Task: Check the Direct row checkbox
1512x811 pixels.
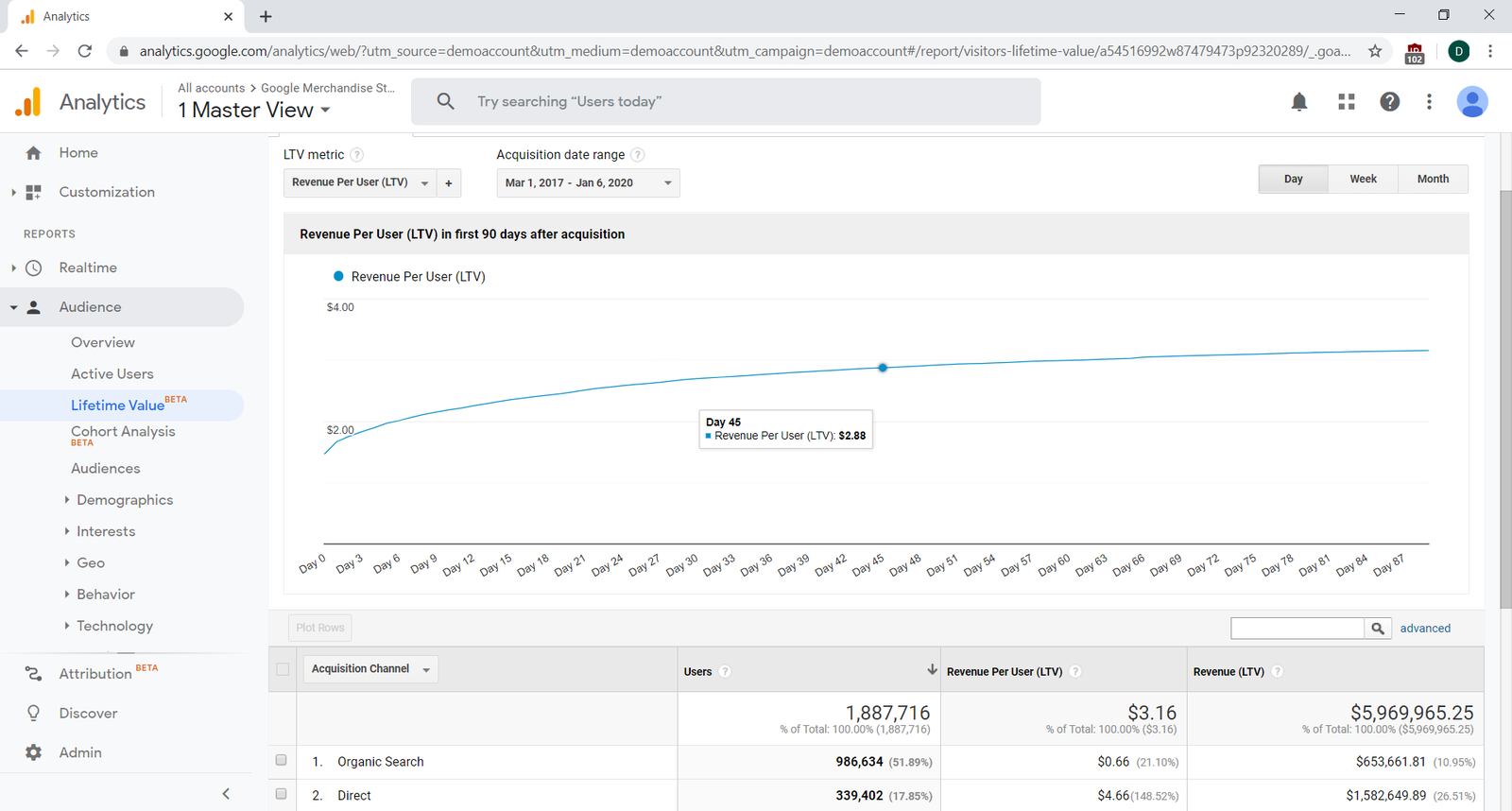Action: (x=282, y=794)
